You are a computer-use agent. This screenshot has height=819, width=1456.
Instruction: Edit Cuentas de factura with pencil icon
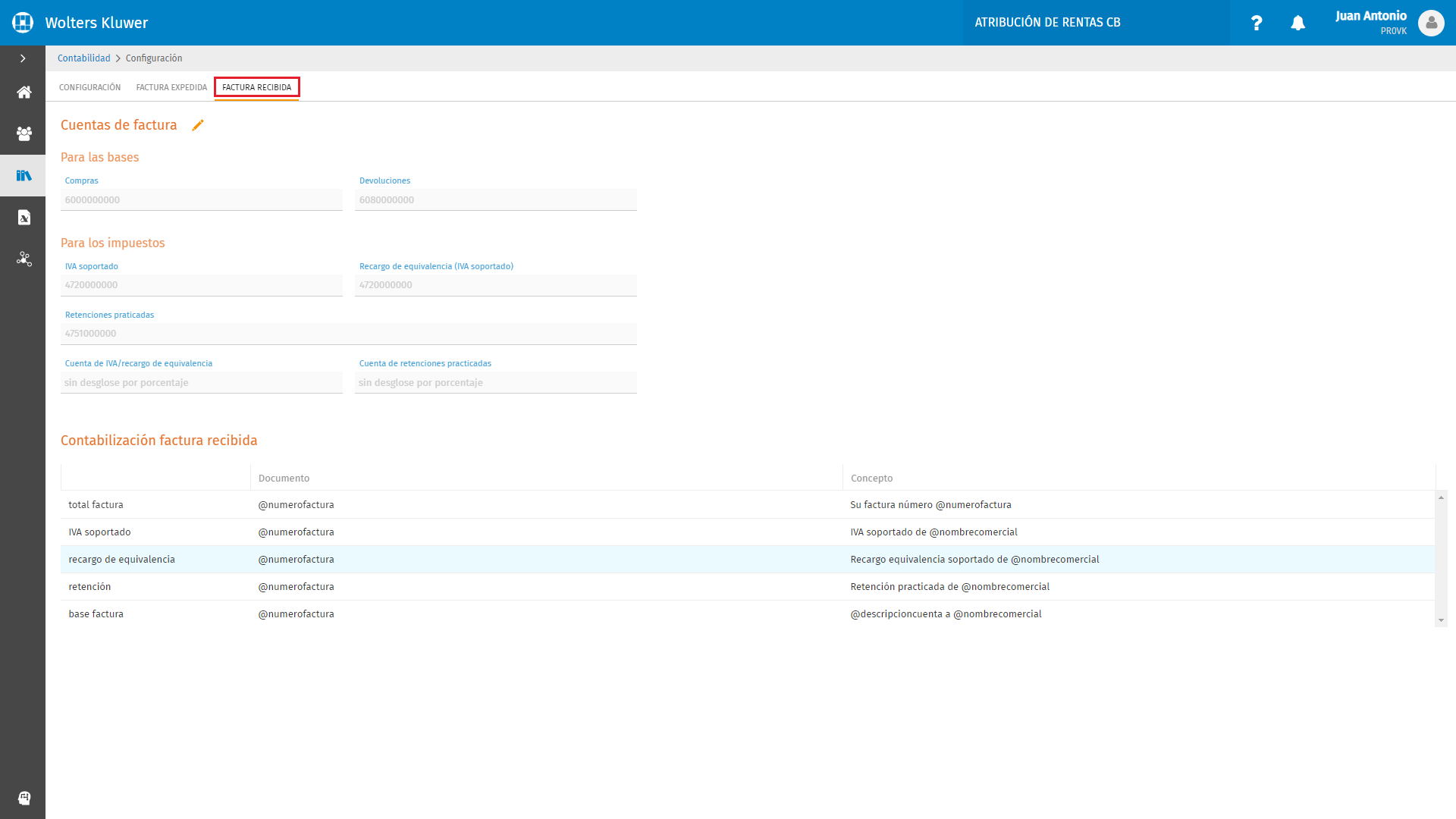(x=198, y=125)
